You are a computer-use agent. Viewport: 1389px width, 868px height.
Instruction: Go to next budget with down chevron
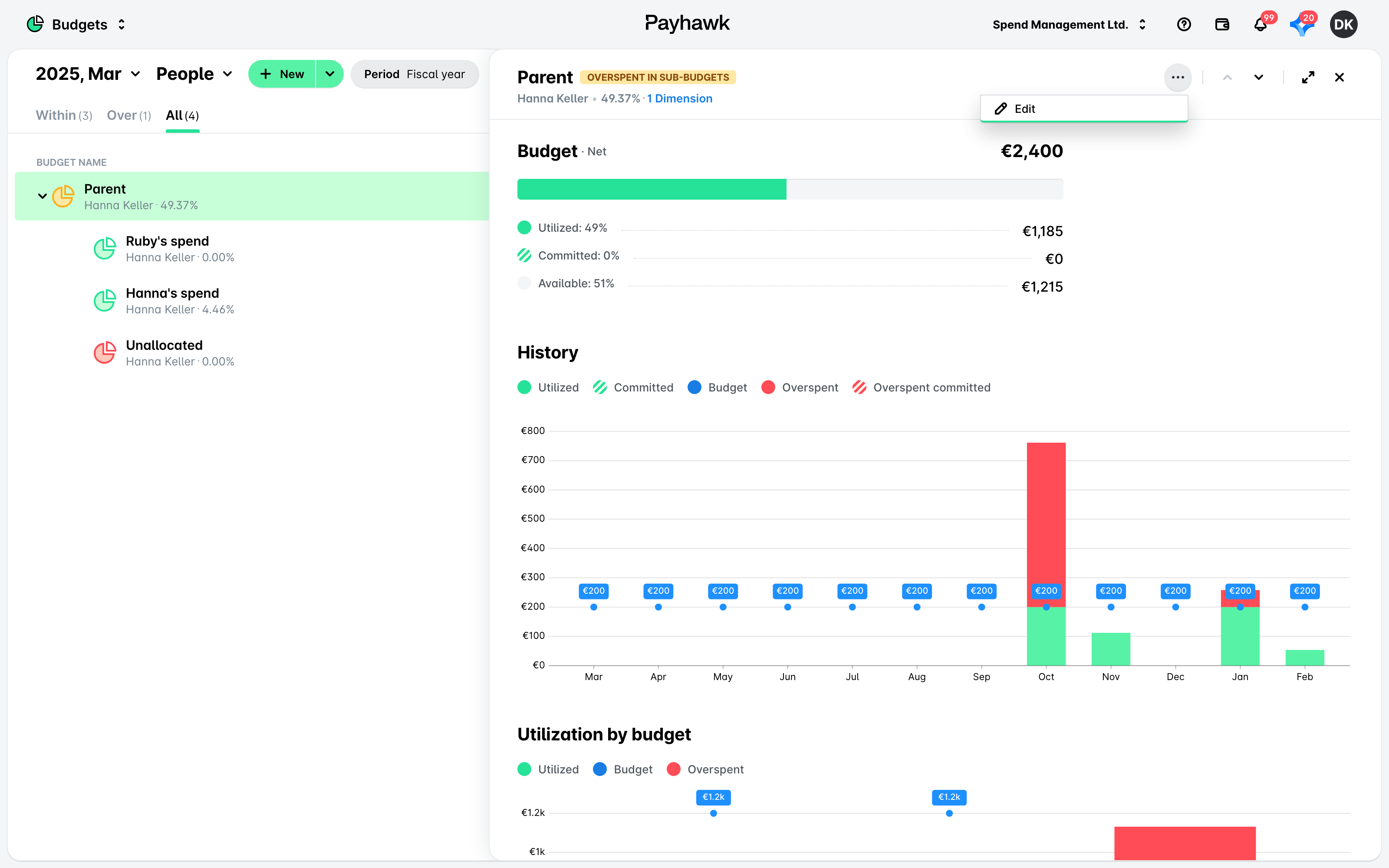point(1259,77)
